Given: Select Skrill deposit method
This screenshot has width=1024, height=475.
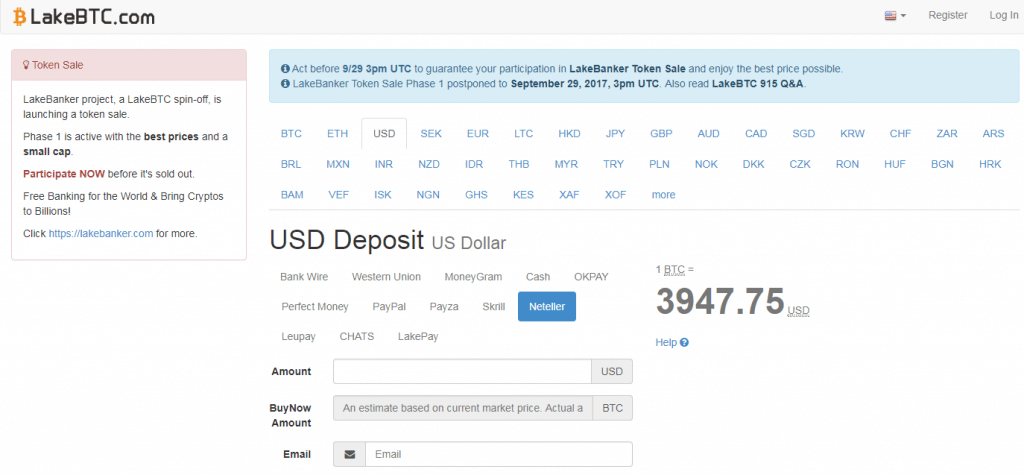Looking at the screenshot, I should click(494, 306).
